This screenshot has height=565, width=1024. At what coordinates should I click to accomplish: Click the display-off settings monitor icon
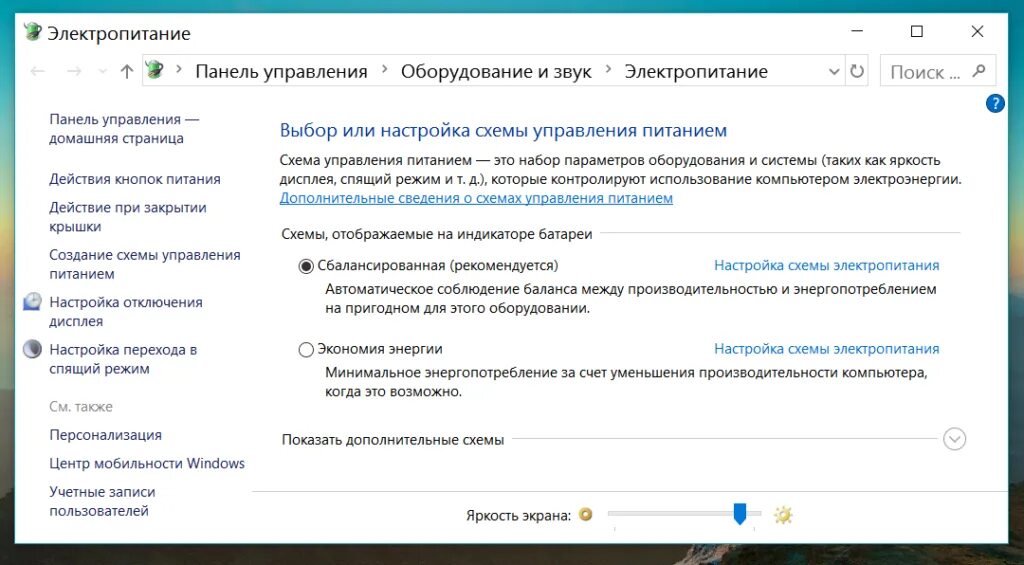pos(32,302)
